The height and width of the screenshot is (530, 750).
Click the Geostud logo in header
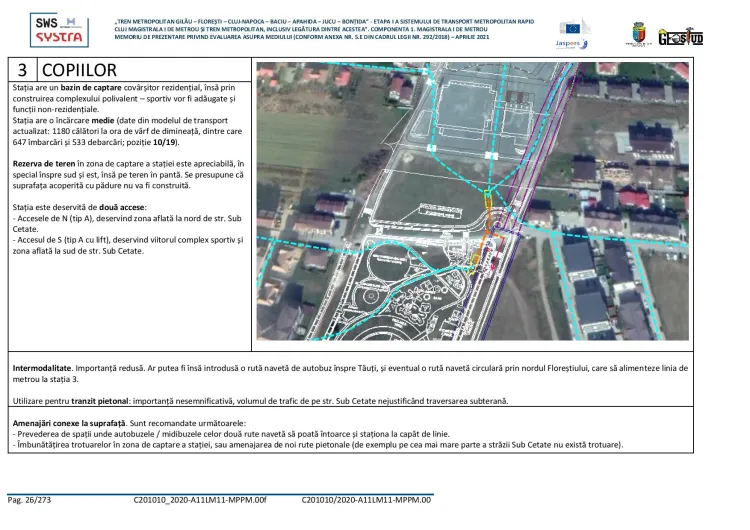[680, 36]
